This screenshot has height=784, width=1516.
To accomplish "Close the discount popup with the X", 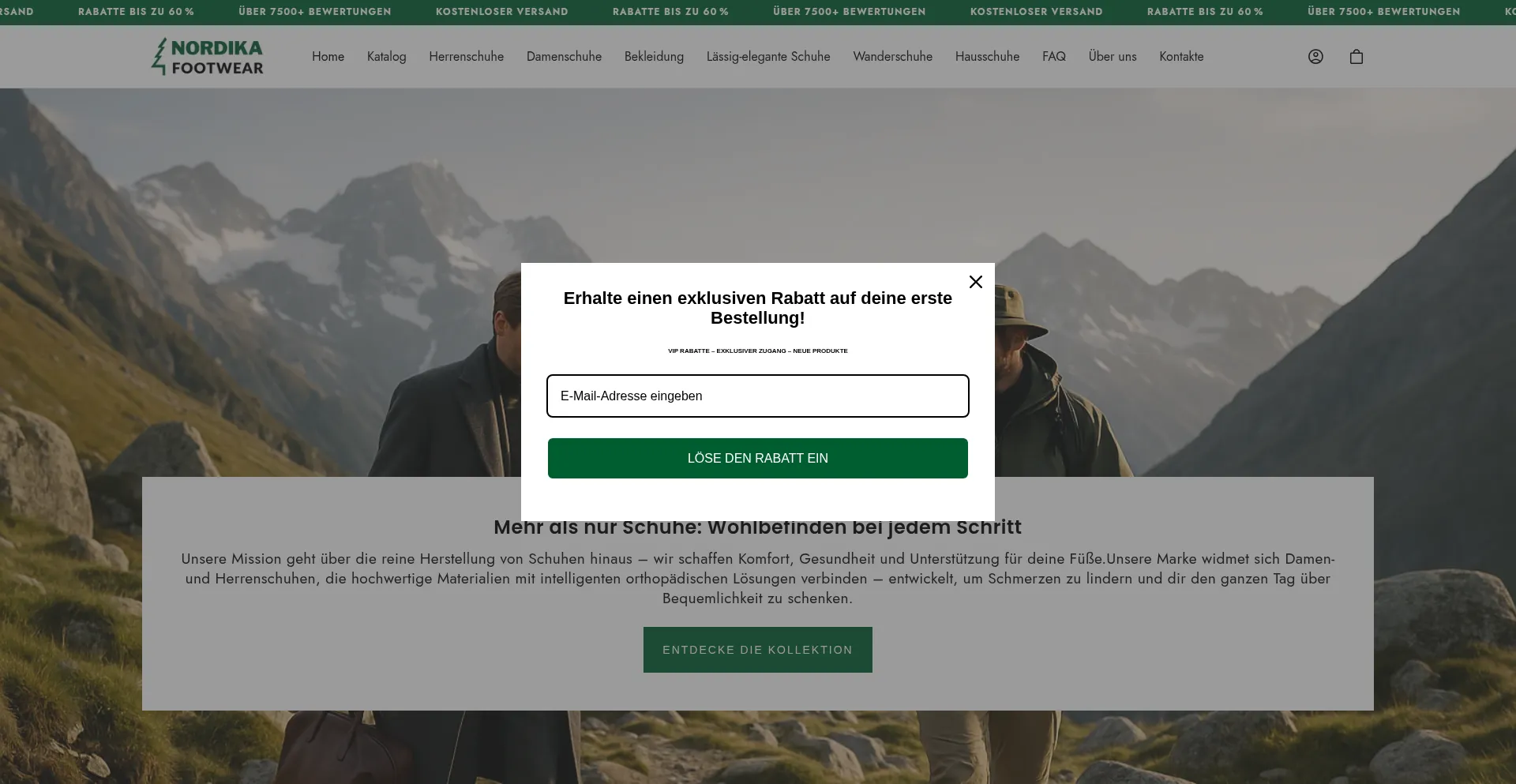I will pyautogui.click(x=976, y=282).
